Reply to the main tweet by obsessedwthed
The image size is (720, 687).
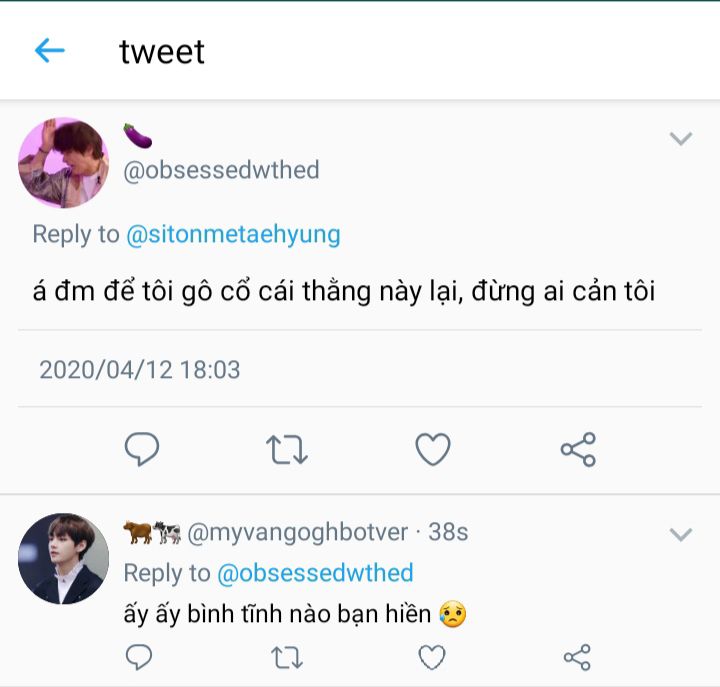[142, 450]
